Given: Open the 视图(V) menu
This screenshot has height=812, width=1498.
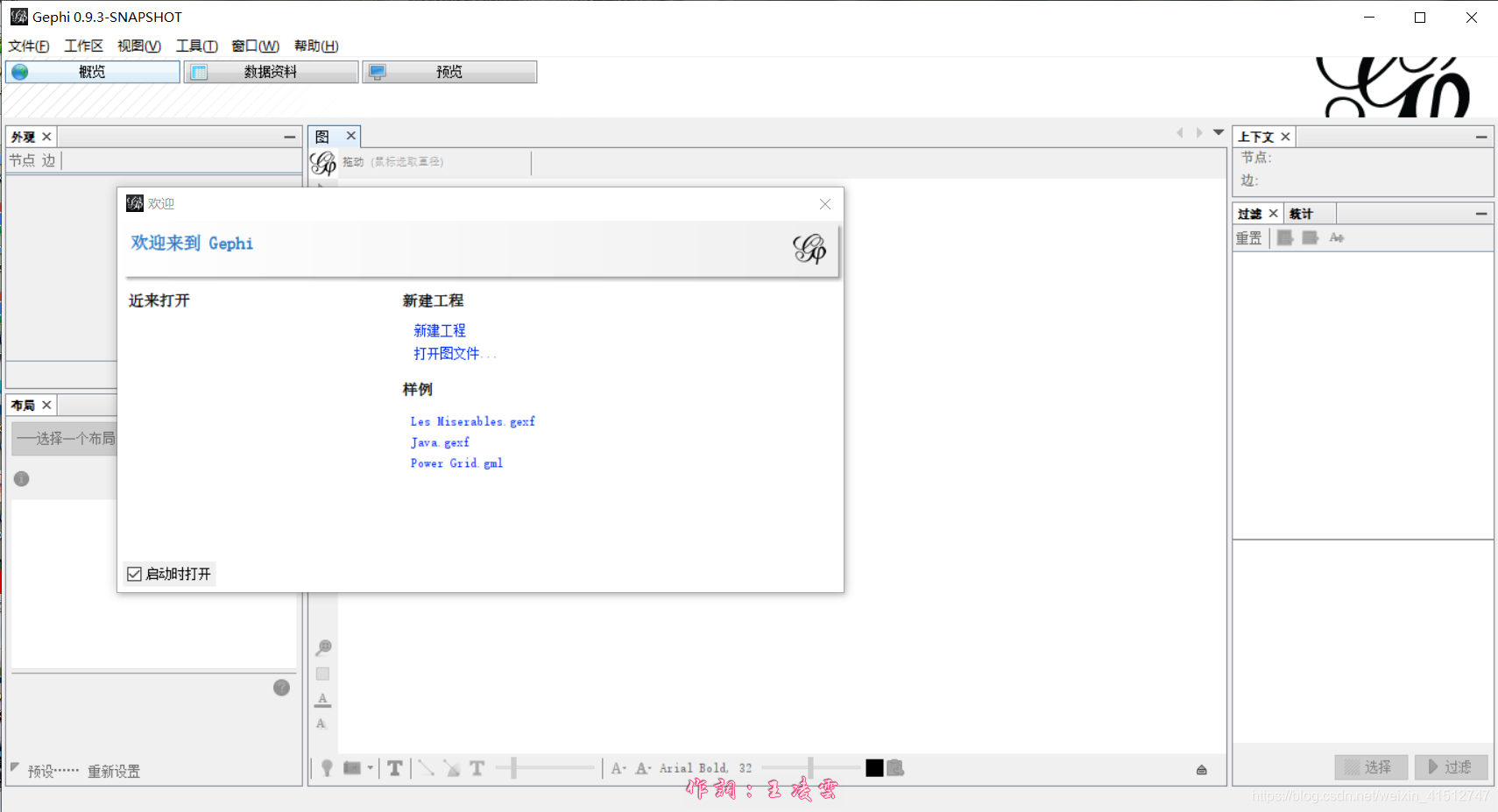Looking at the screenshot, I should [139, 46].
